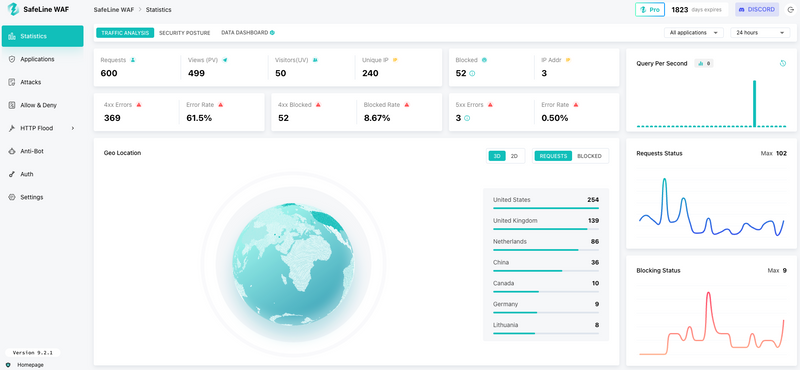The height and width of the screenshot is (370, 800).
Task: Select the United States row
Action: (x=546, y=203)
